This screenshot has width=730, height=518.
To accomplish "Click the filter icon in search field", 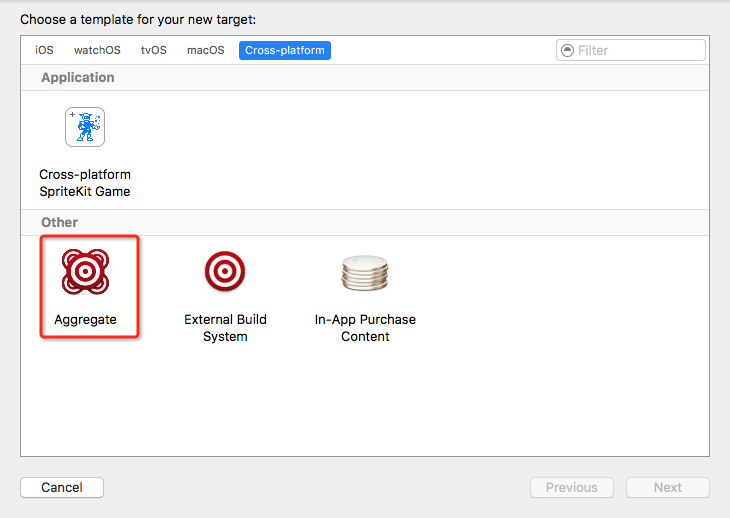I will (568, 50).
